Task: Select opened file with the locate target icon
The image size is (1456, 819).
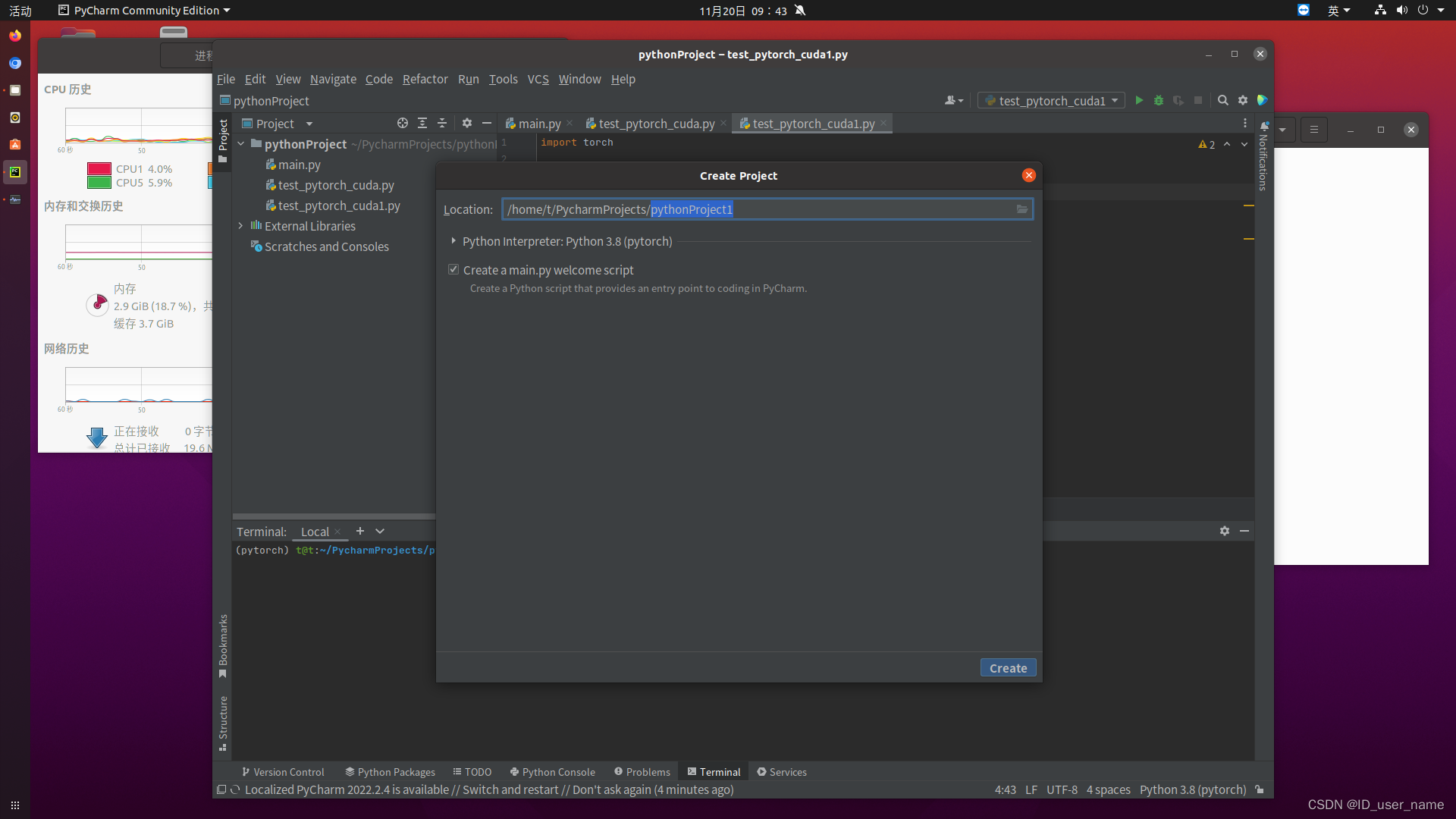Action: pyautogui.click(x=403, y=123)
